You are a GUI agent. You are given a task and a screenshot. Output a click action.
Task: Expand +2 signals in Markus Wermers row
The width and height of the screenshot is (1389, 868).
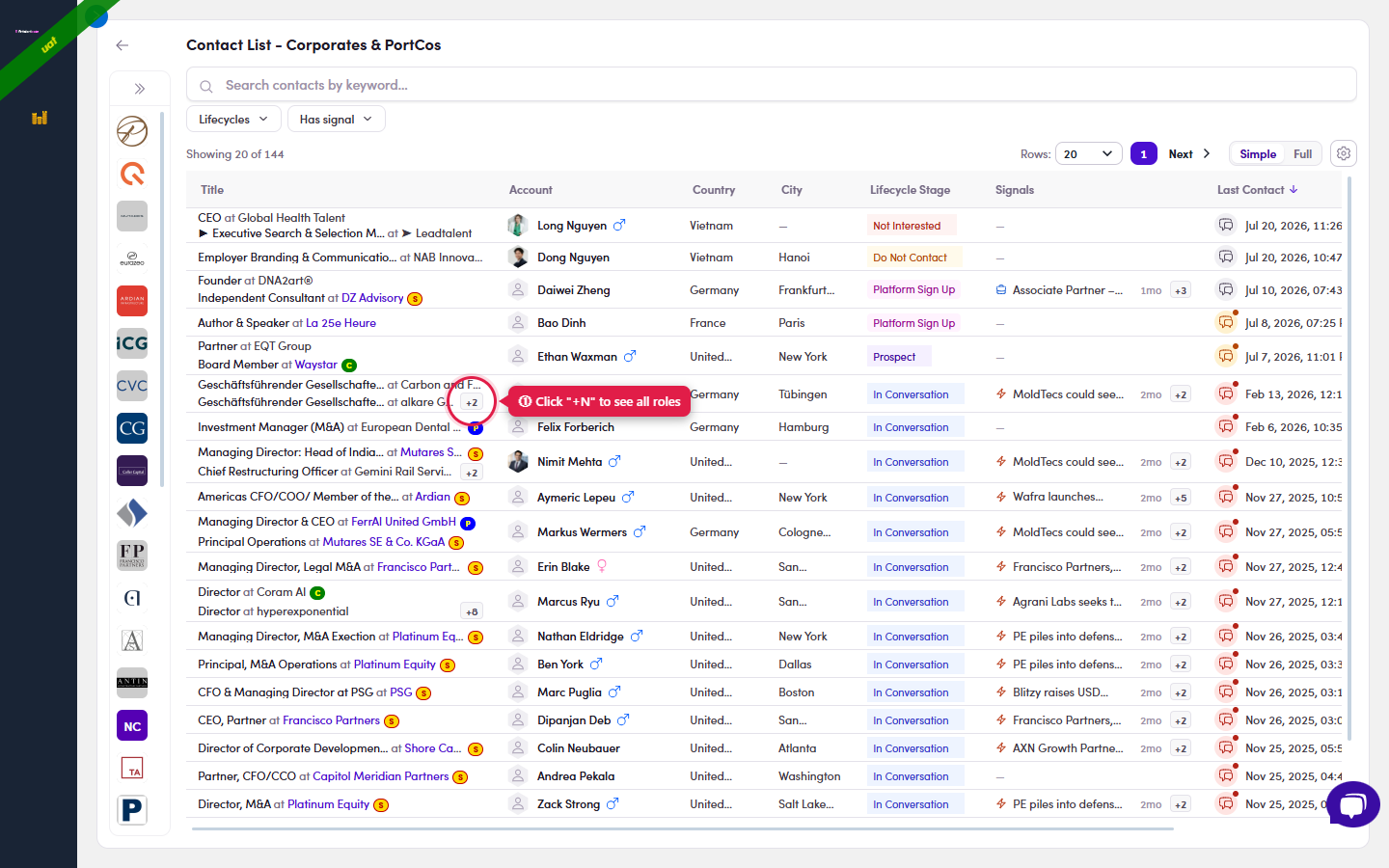tap(1181, 532)
